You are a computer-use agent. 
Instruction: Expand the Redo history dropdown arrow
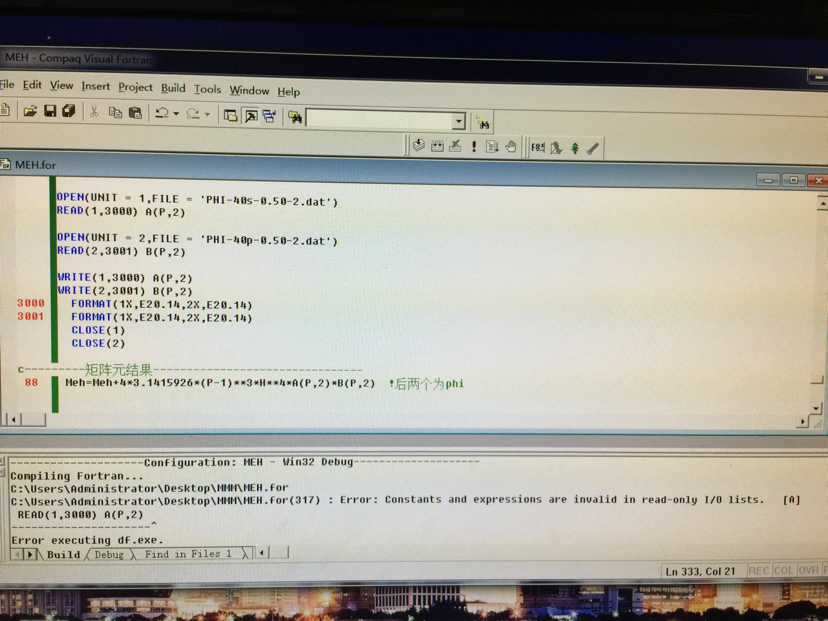pos(207,114)
